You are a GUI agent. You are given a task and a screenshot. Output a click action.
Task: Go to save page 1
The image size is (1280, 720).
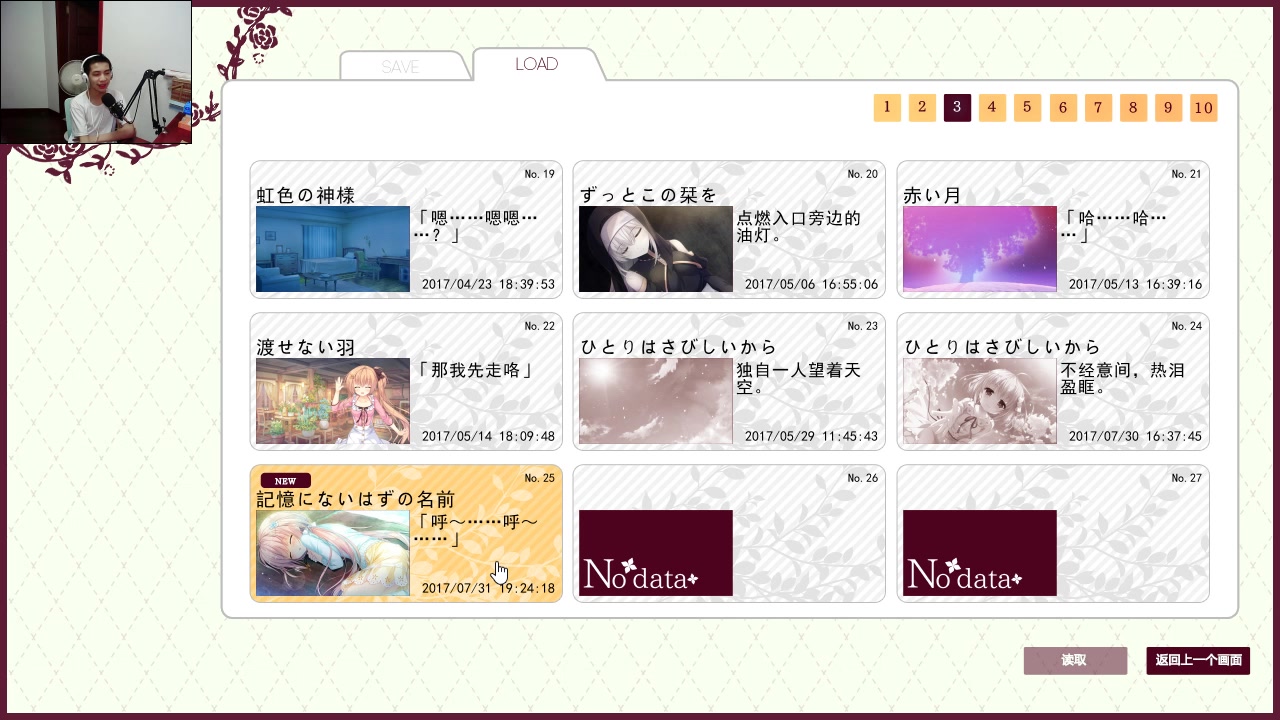pos(887,108)
